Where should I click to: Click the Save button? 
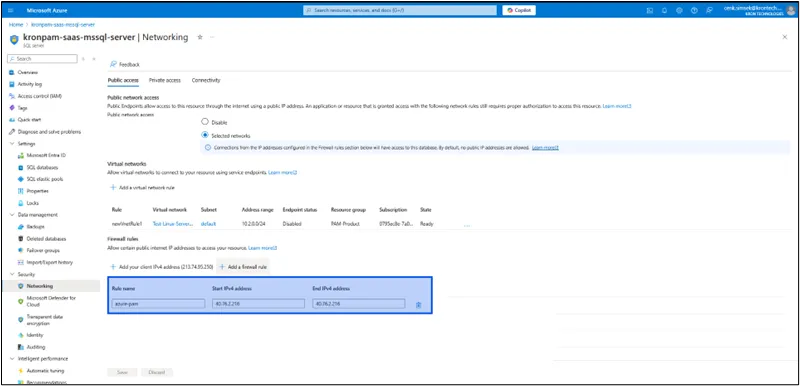[122, 372]
